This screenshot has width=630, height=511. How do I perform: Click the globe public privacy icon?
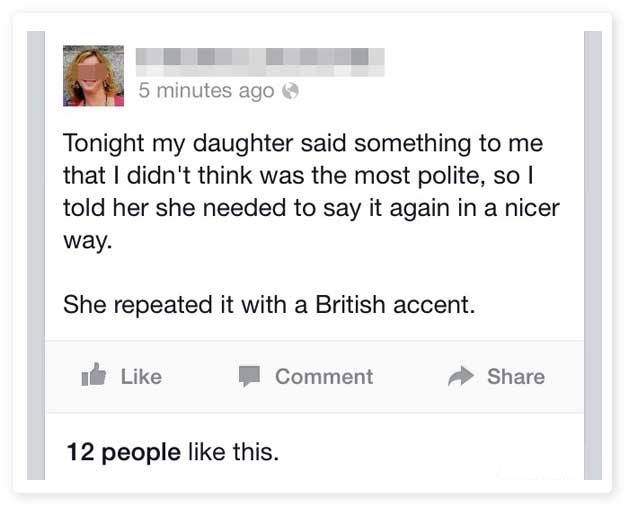(x=291, y=91)
